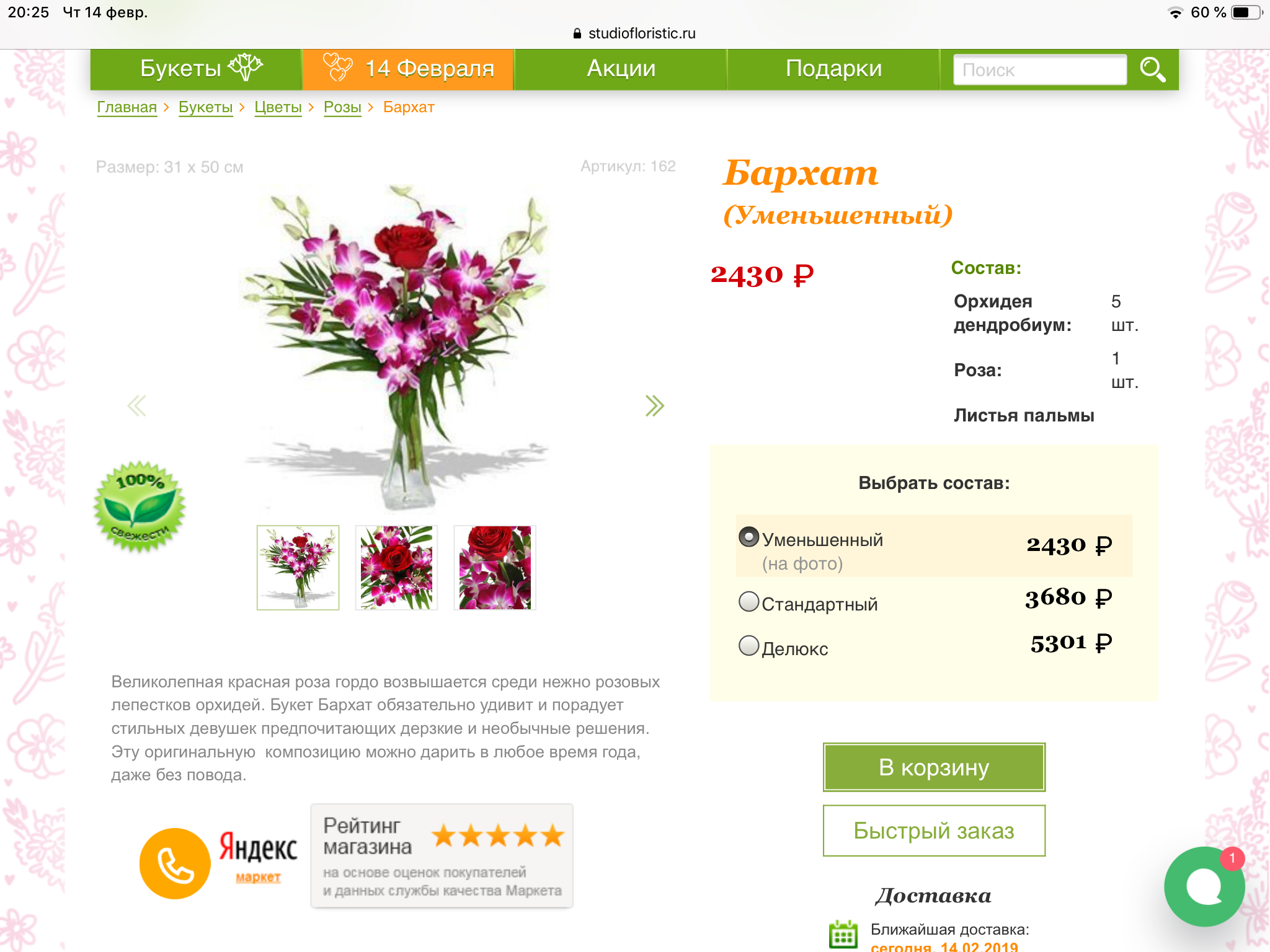Tap the orange phone call icon
Screen dimensions: 1270x952
pos(175,863)
